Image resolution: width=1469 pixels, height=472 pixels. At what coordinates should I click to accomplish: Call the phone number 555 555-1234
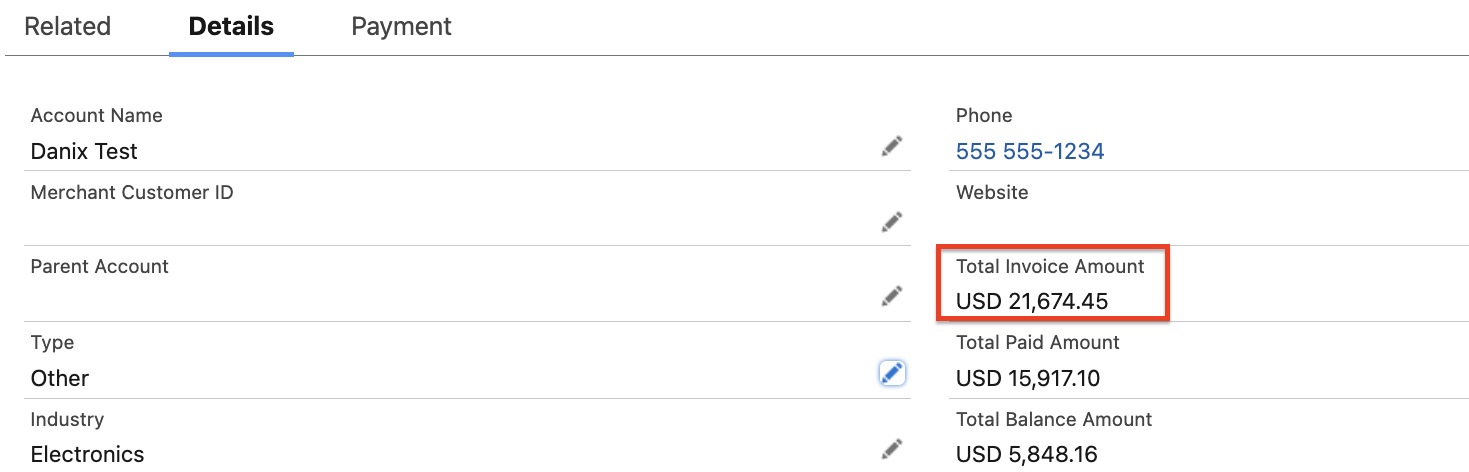[x=1029, y=152]
